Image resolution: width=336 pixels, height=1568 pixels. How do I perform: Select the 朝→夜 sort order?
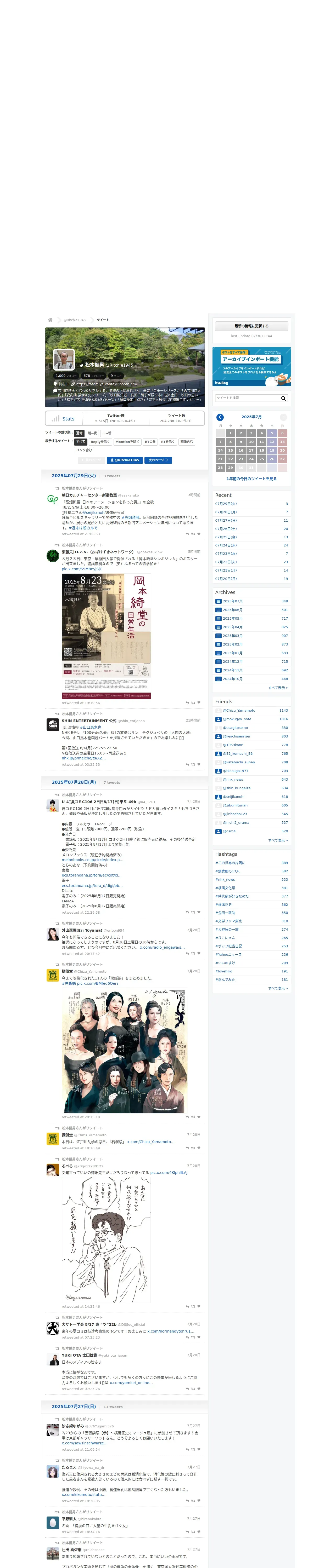tap(92, 433)
